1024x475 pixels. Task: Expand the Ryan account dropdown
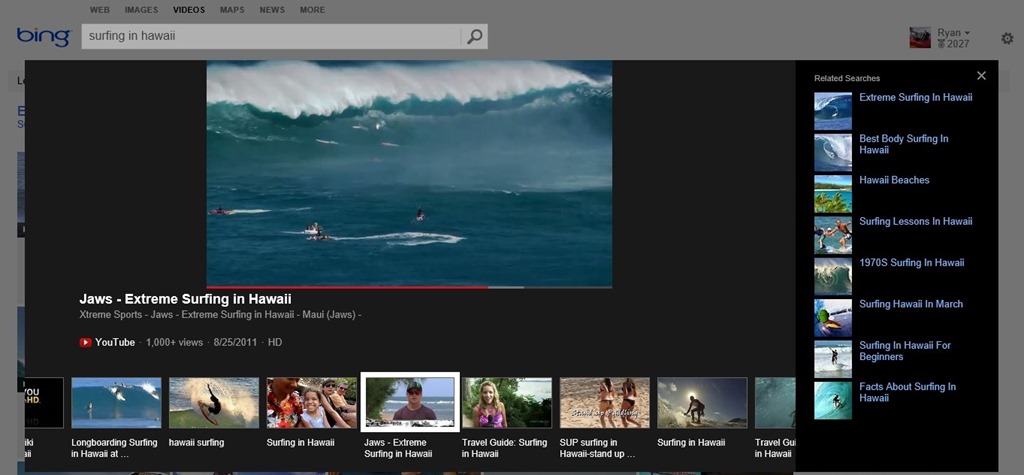pyautogui.click(x=954, y=33)
